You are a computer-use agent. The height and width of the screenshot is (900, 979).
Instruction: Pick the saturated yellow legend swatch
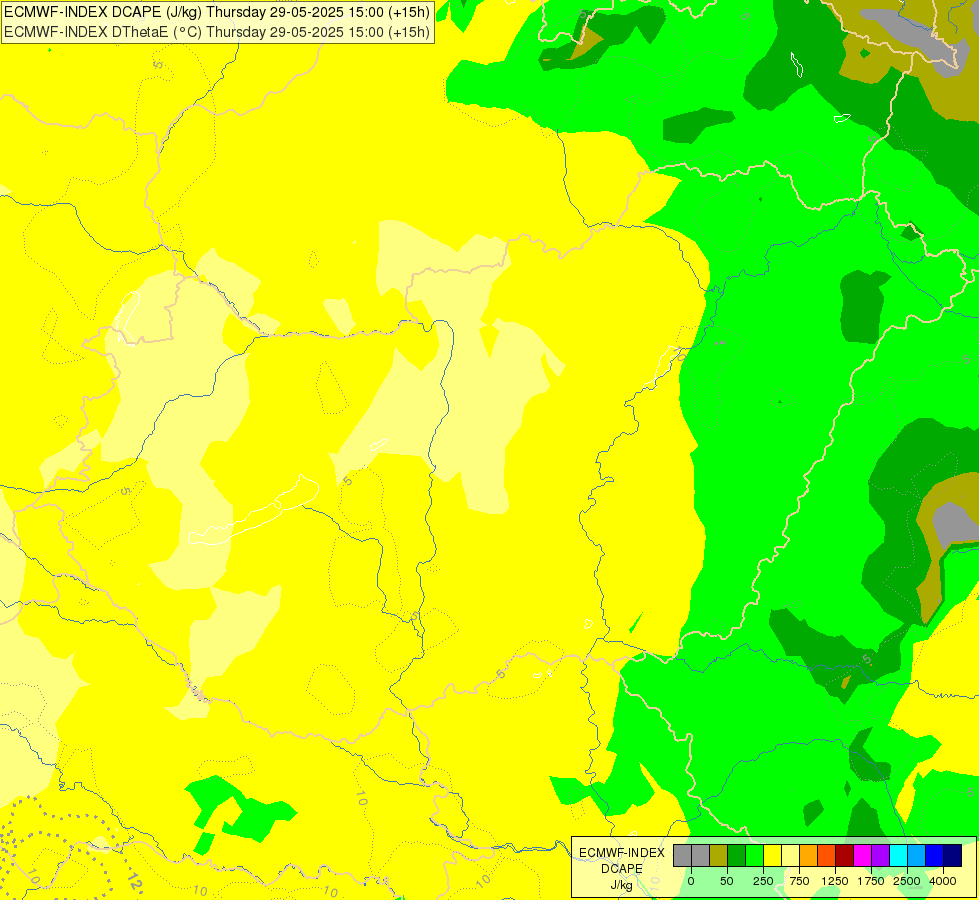[x=772, y=855]
